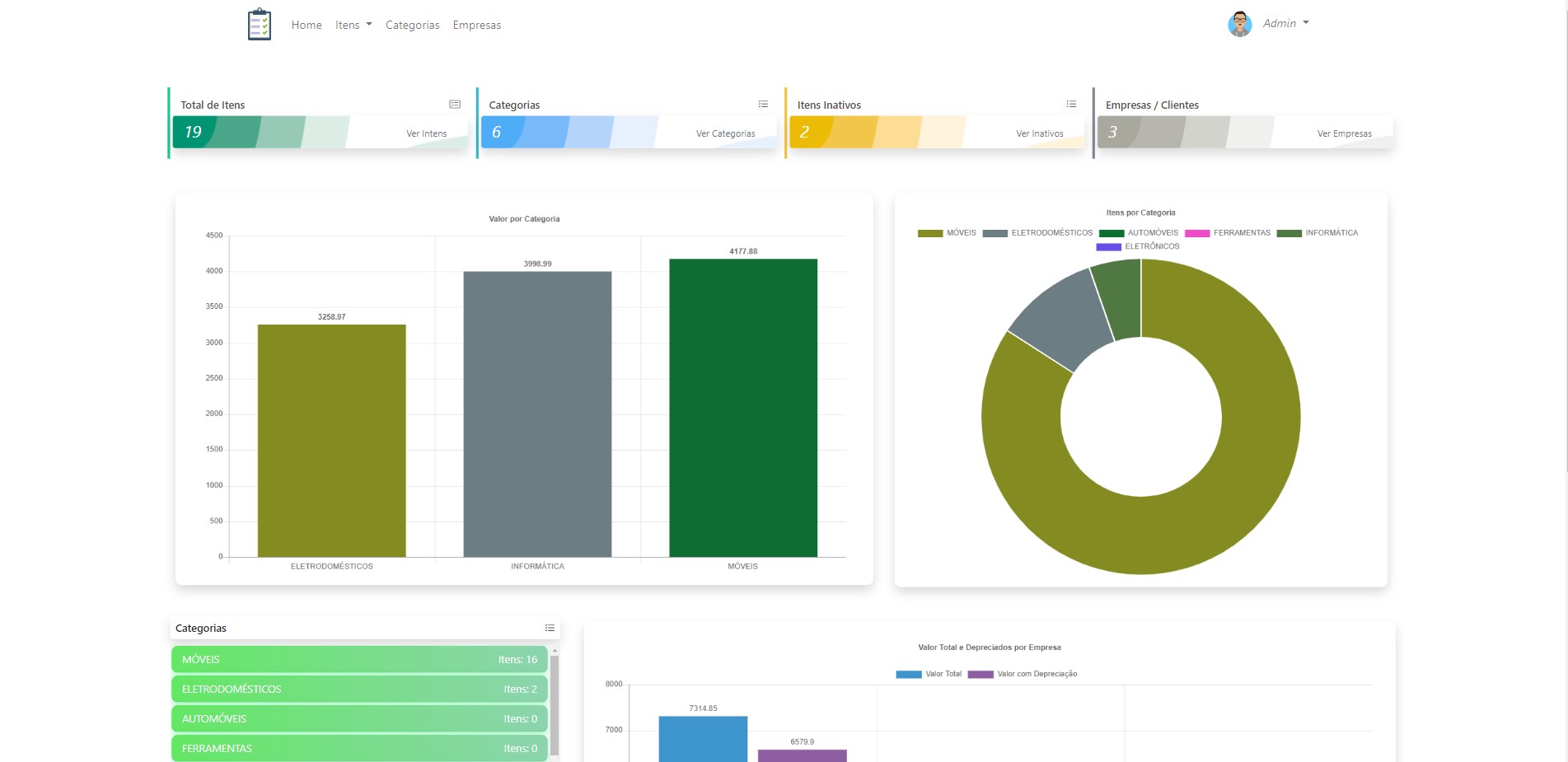Click the 2 inactive items count
Screen dimensions: 1568x762
[x=804, y=132]
